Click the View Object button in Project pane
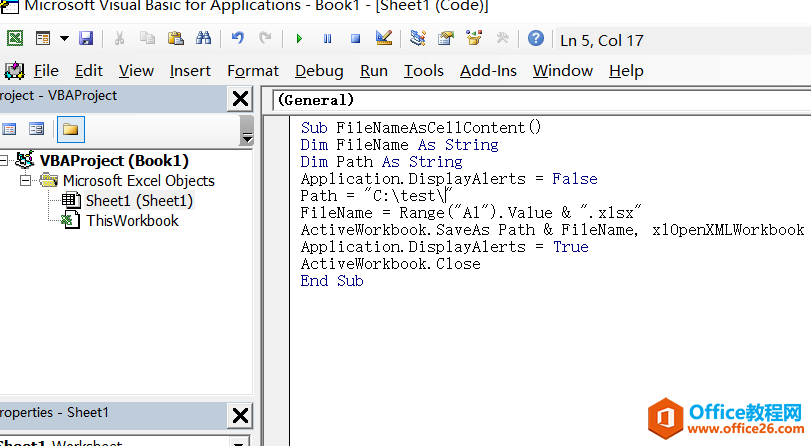This screenshot has width=811, height=446. [x=37, y=129]
